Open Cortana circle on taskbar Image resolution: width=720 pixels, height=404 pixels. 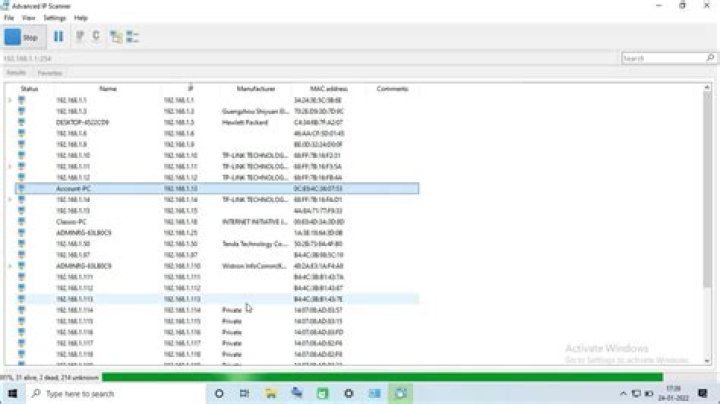pyautogui.click(x=219, y=393)
